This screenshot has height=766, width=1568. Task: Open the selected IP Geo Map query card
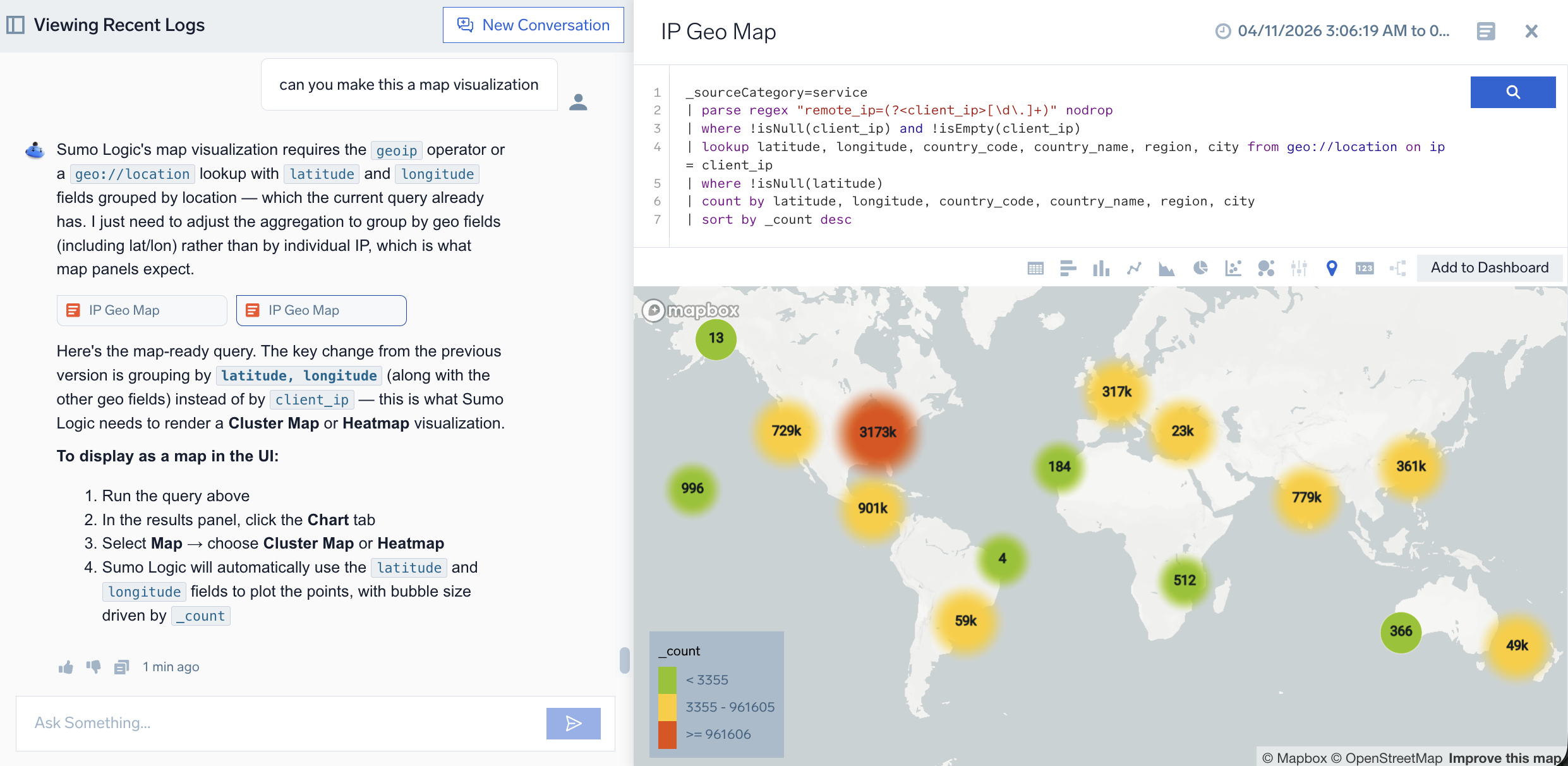pos(321,310)
